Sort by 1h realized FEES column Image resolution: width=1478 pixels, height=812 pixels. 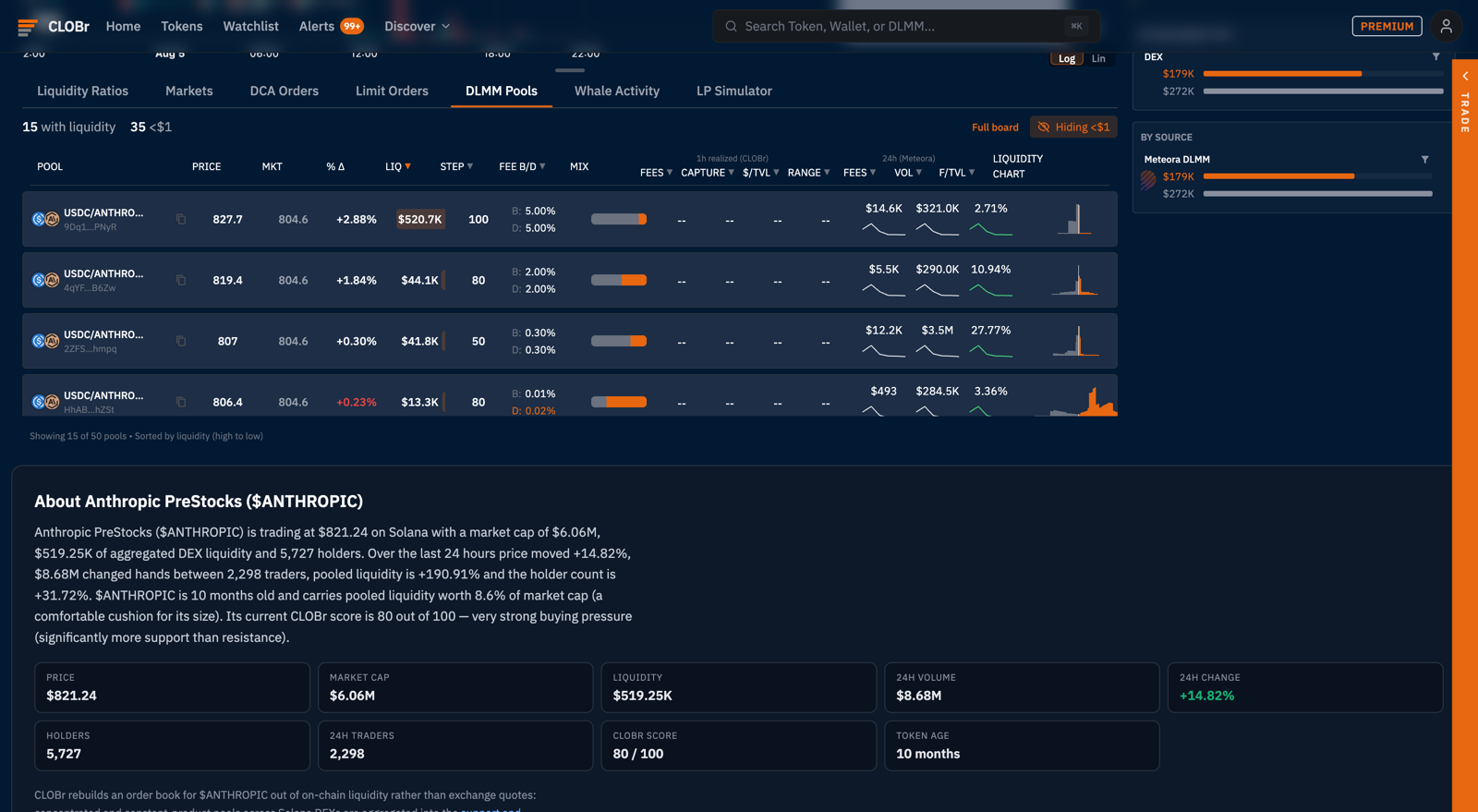click(x=656, y=173)
